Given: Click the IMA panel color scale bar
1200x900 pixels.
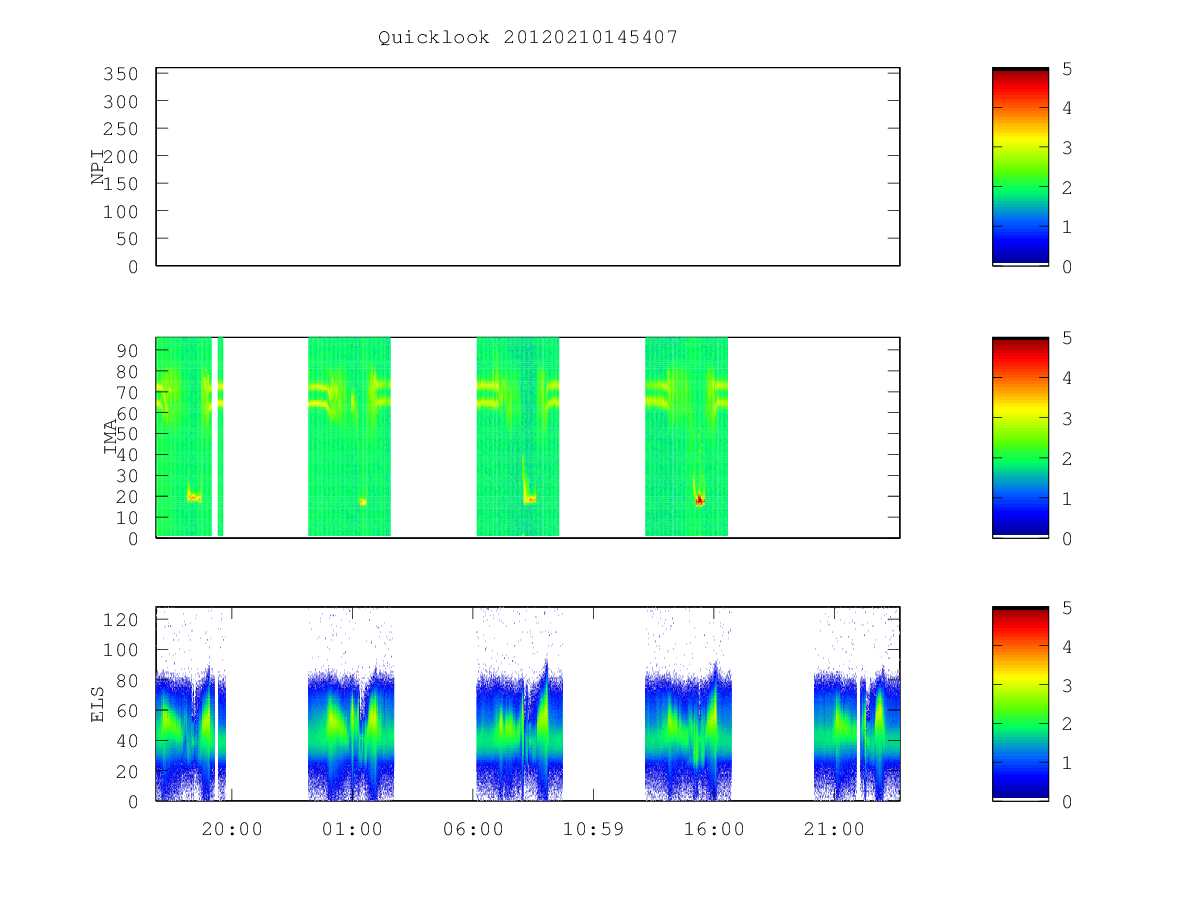Looking at the screenshot, I should coord(1020,437).
